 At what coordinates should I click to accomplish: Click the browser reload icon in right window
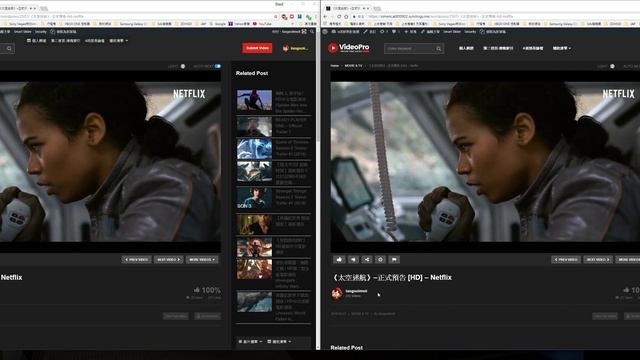[339, 17]
